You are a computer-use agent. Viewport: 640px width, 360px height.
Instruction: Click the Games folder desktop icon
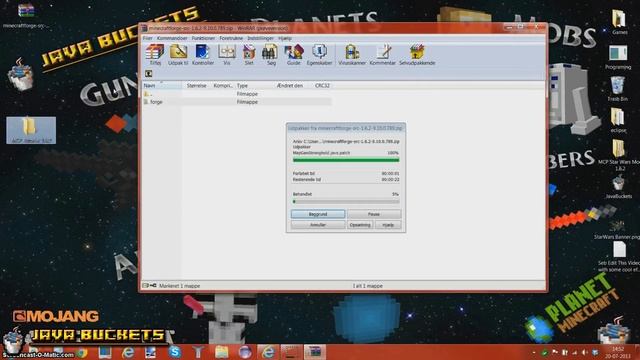tap(619, 22)
